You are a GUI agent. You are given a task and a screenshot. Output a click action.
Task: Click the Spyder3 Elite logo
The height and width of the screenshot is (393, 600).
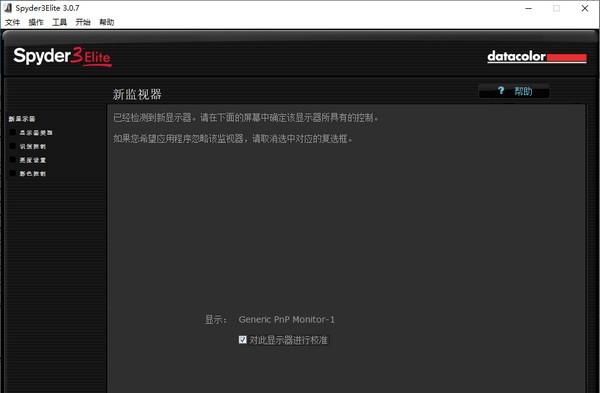click(x=62, y=57)
